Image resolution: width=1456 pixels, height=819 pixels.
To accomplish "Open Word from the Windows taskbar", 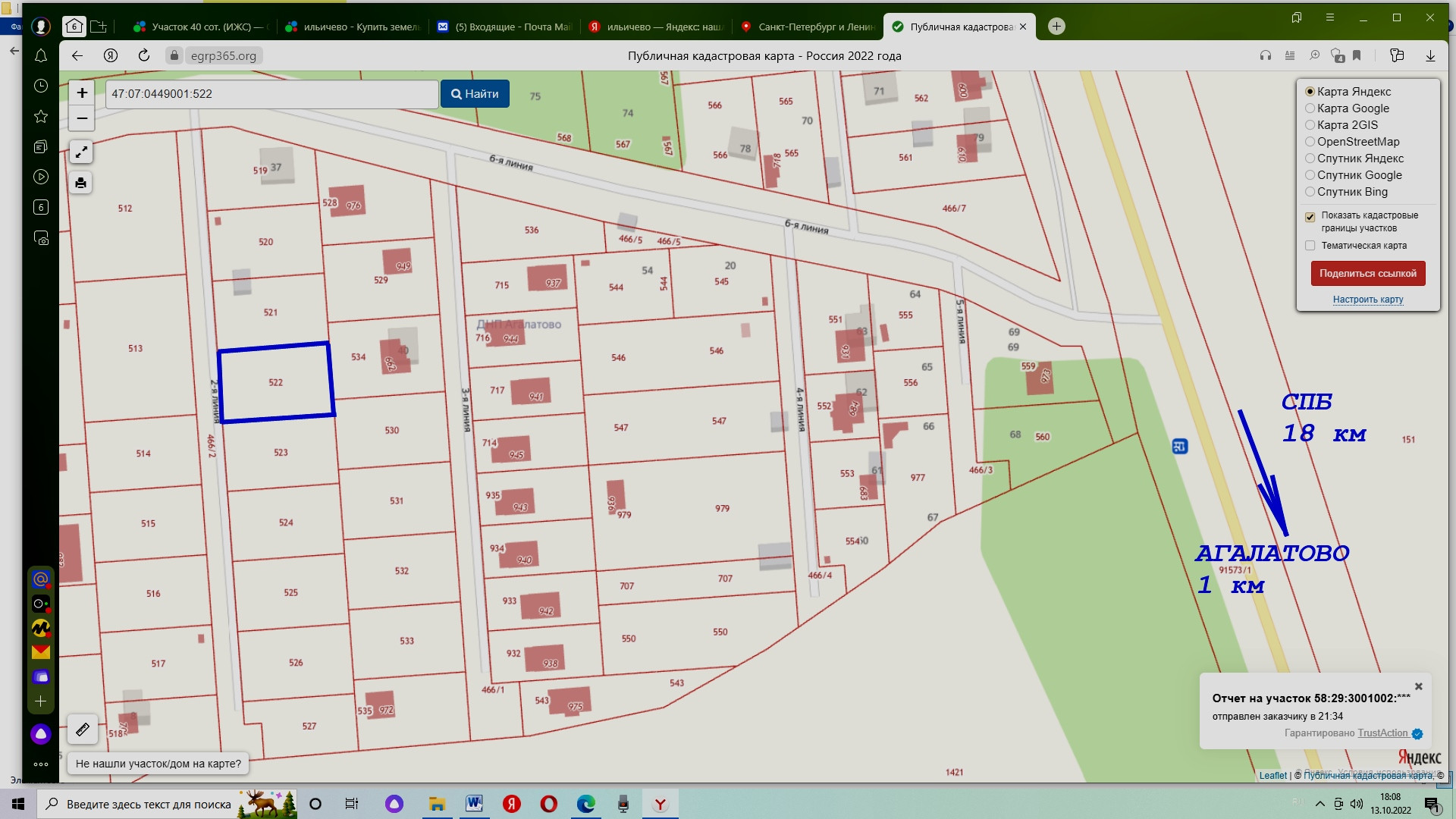I will click(474, 804).
